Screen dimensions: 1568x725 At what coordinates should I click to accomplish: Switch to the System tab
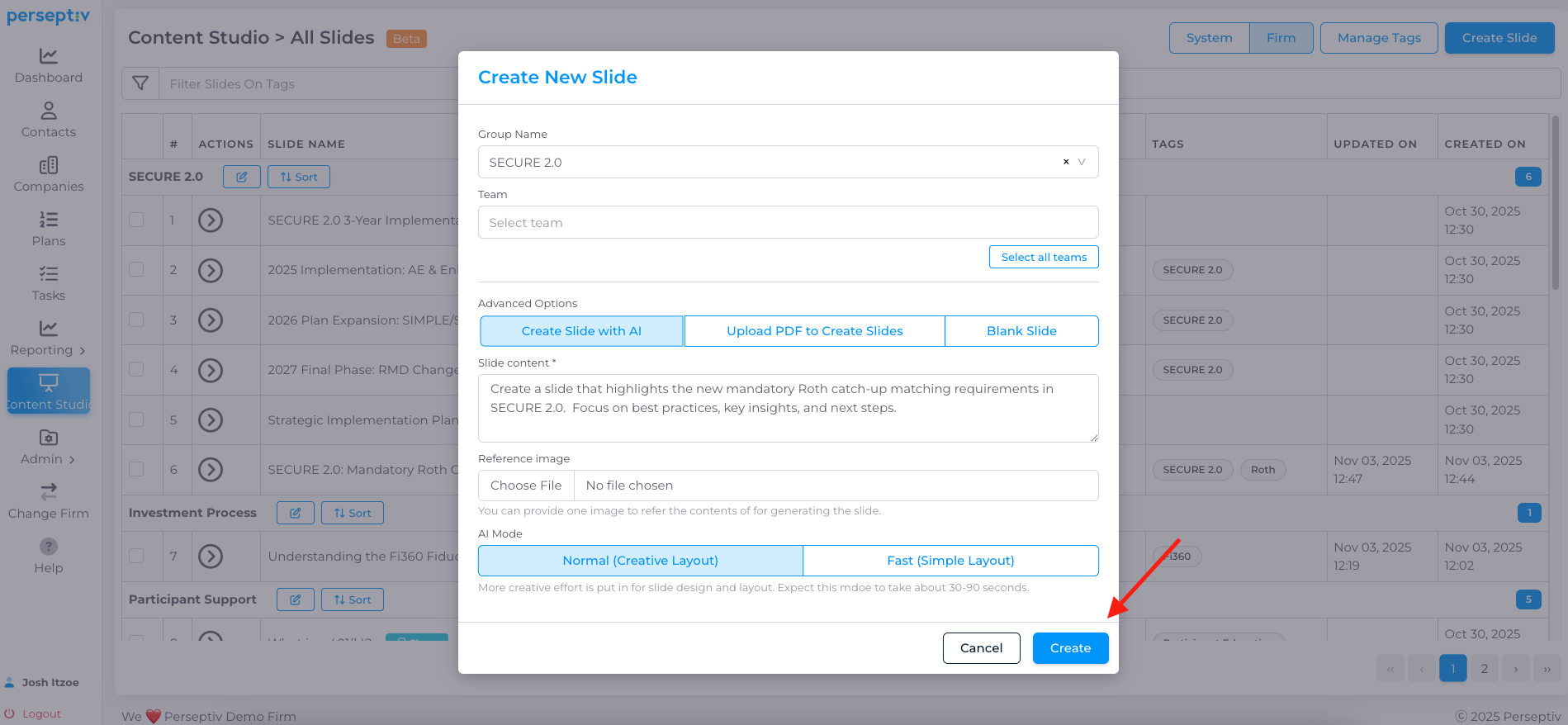point(1209,38)
